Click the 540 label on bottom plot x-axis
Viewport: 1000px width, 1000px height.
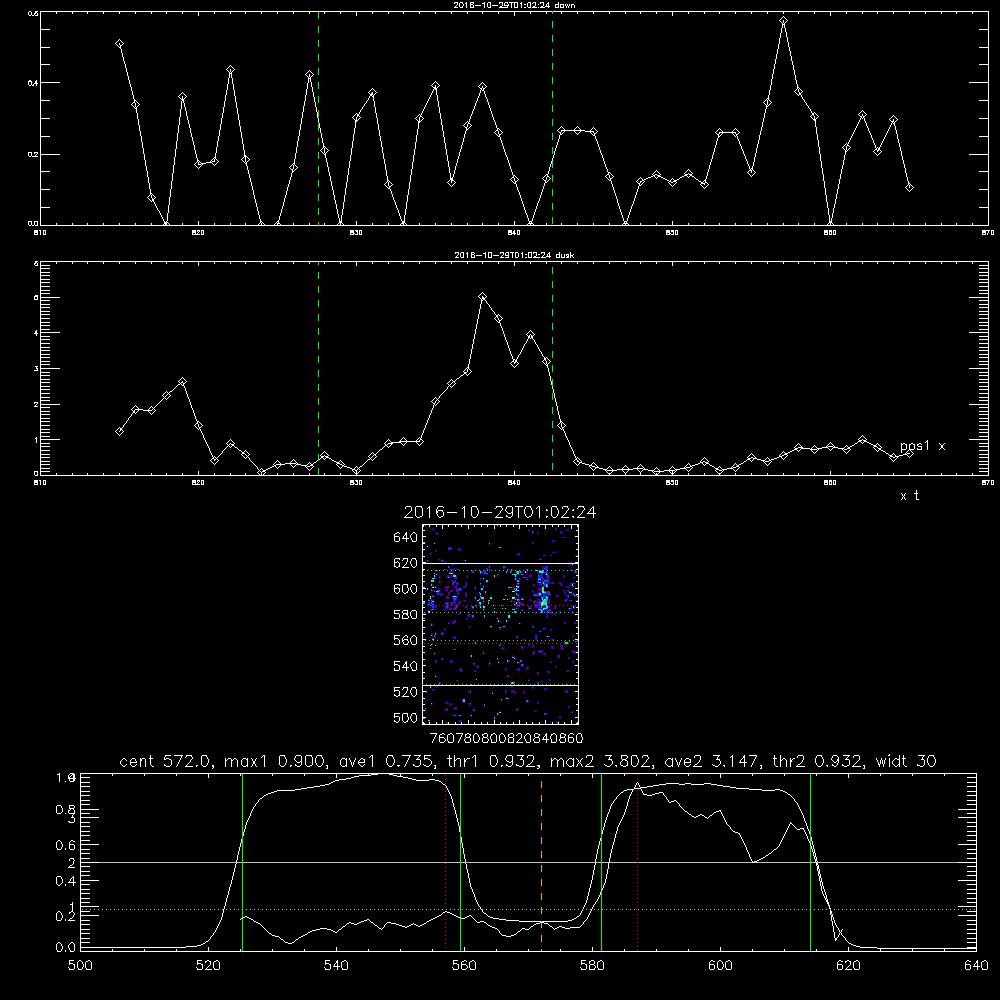tap(336, 966)
